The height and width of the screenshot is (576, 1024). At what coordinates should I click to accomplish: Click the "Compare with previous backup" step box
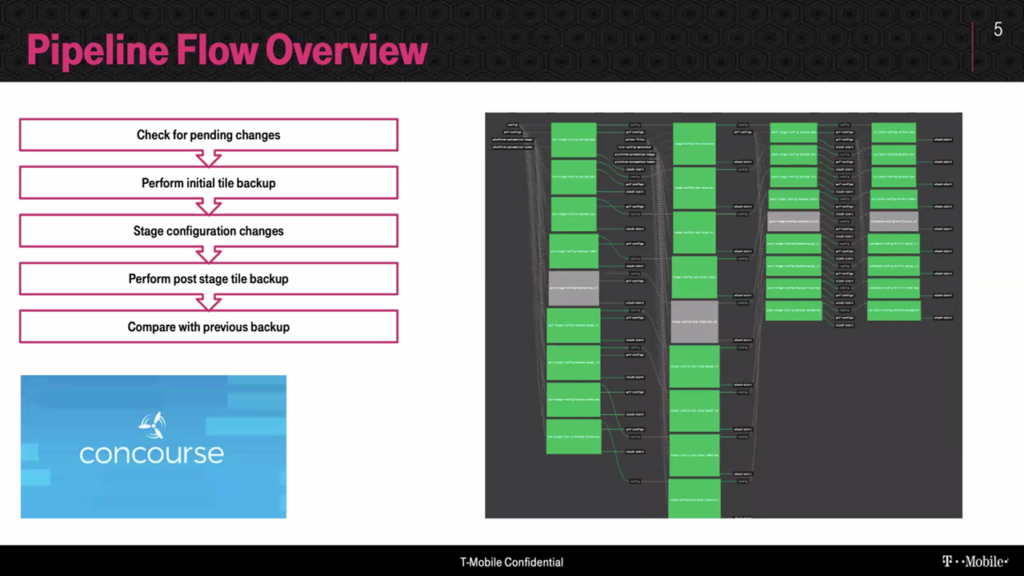tap(208, 327)
